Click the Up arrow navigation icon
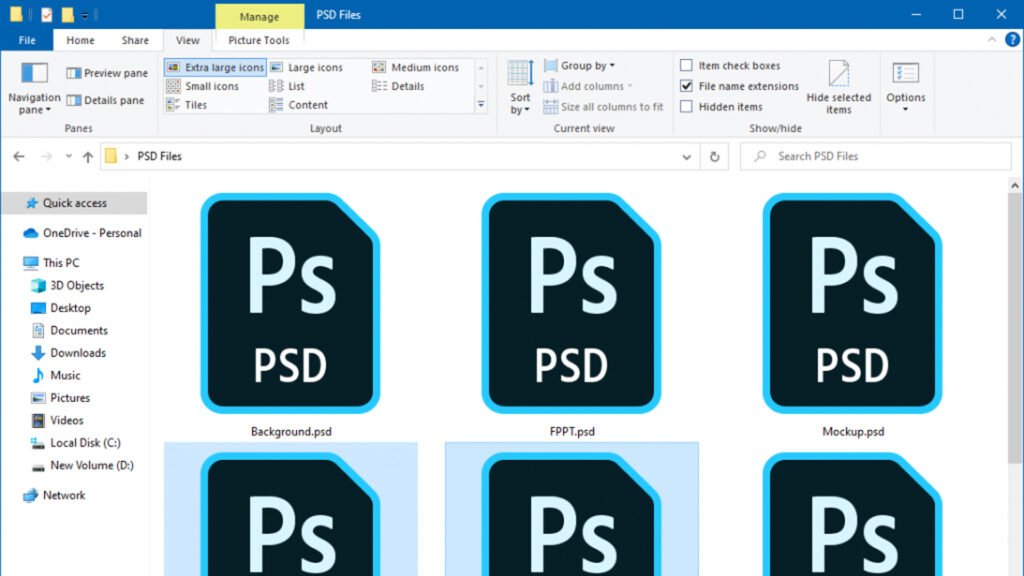The height and width of the screenshot is (576, 1024). click(x=88, y=157)
